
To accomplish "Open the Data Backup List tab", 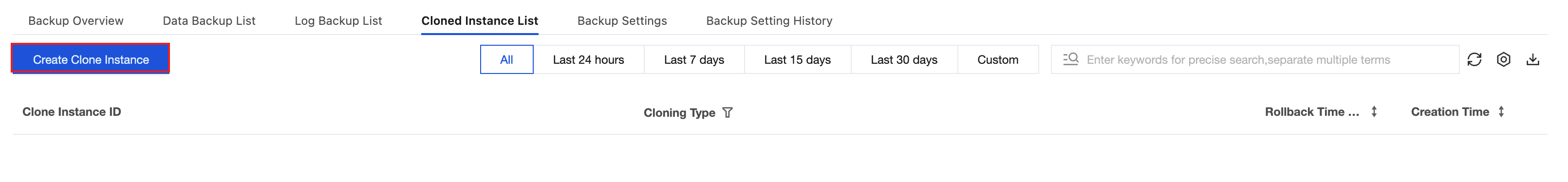I will coord(209,21).
